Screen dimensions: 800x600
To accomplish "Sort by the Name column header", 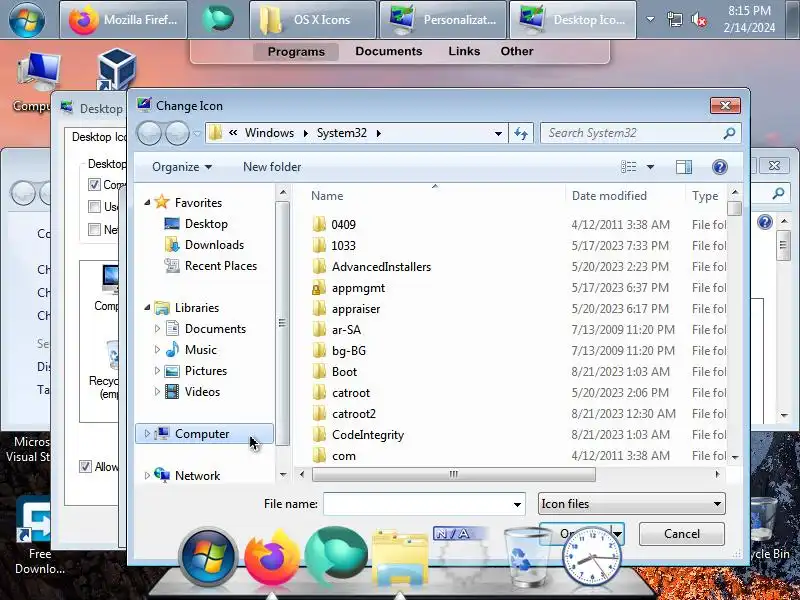I will [x=327, y=196].
